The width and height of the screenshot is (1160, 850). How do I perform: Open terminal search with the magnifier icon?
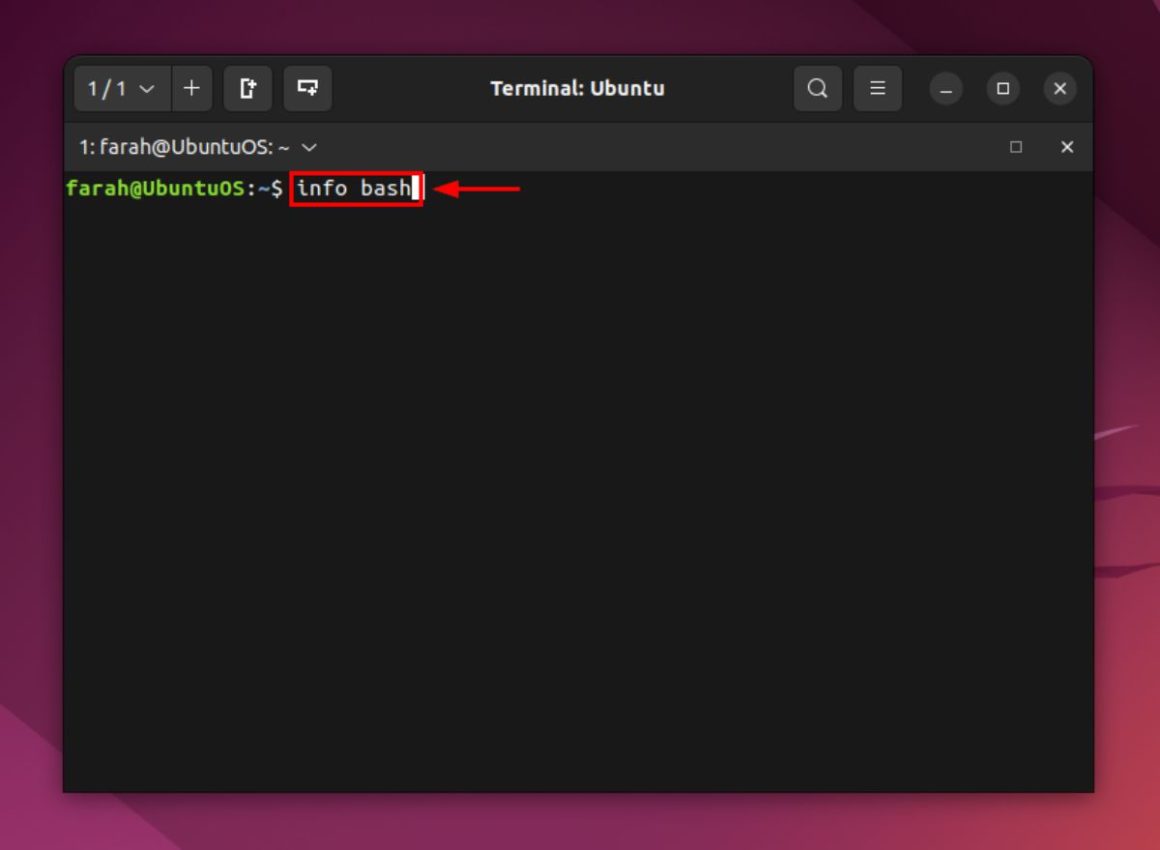(817, 88)
